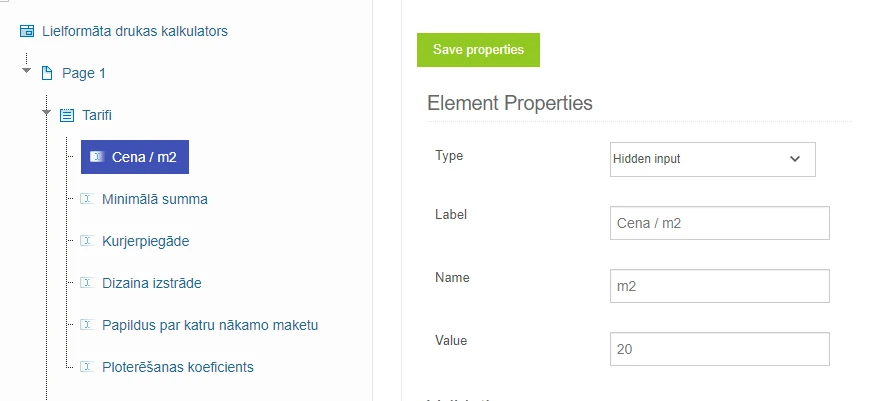This screenshot has height=401, width=871.
Task: Click into the Label input field
Action: click(x=719, y=223)
